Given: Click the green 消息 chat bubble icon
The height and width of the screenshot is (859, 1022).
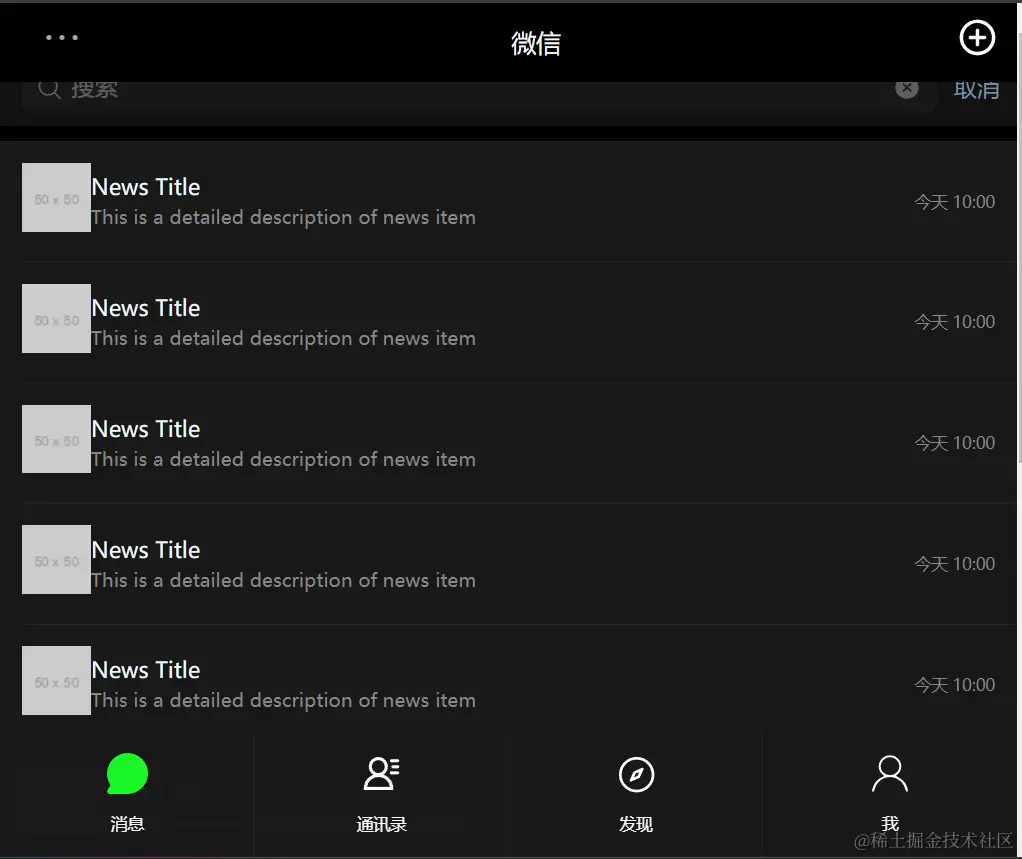Looking at the screenshot, I should point(127,774).
